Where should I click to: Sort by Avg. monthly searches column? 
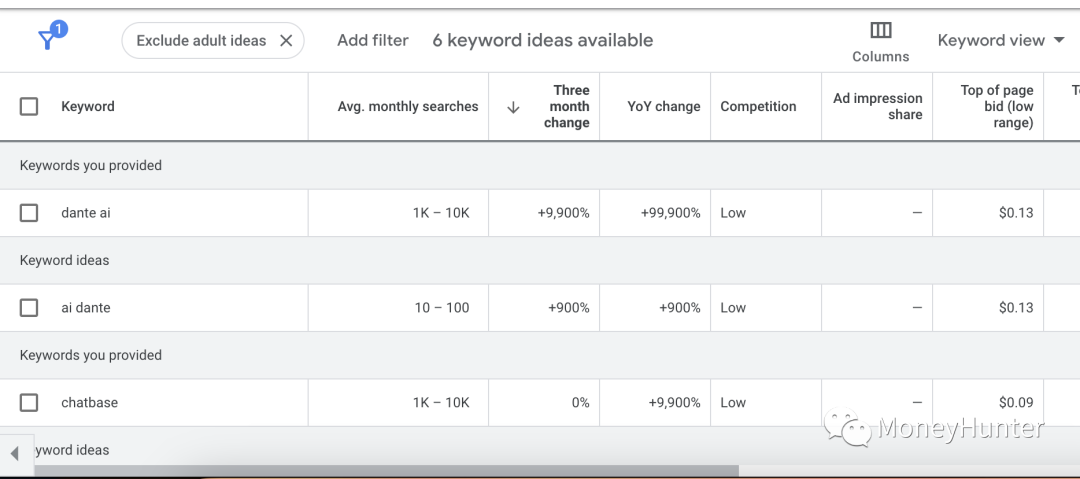click(408, 107)
